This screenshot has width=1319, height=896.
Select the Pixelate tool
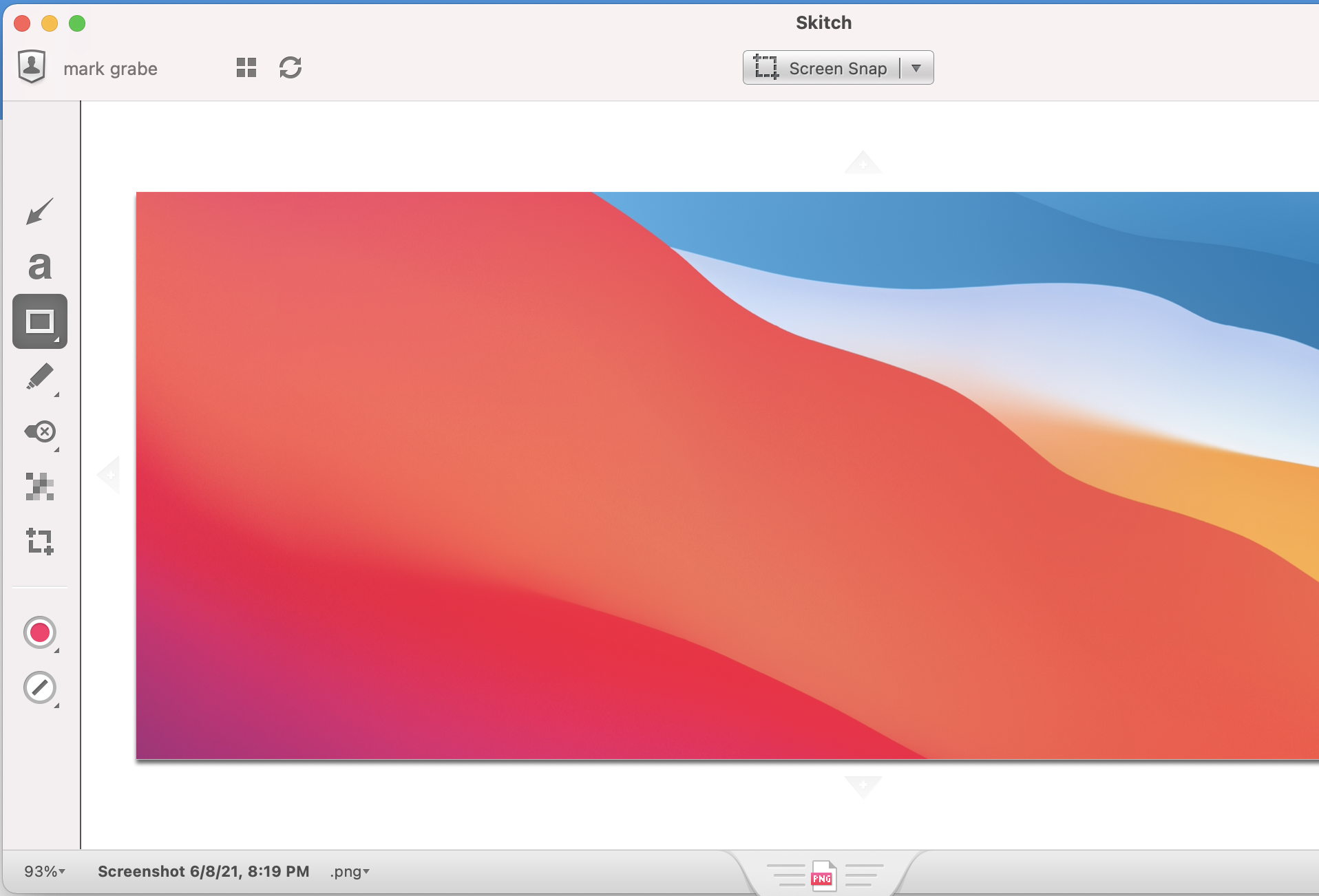tap(40, 487)
